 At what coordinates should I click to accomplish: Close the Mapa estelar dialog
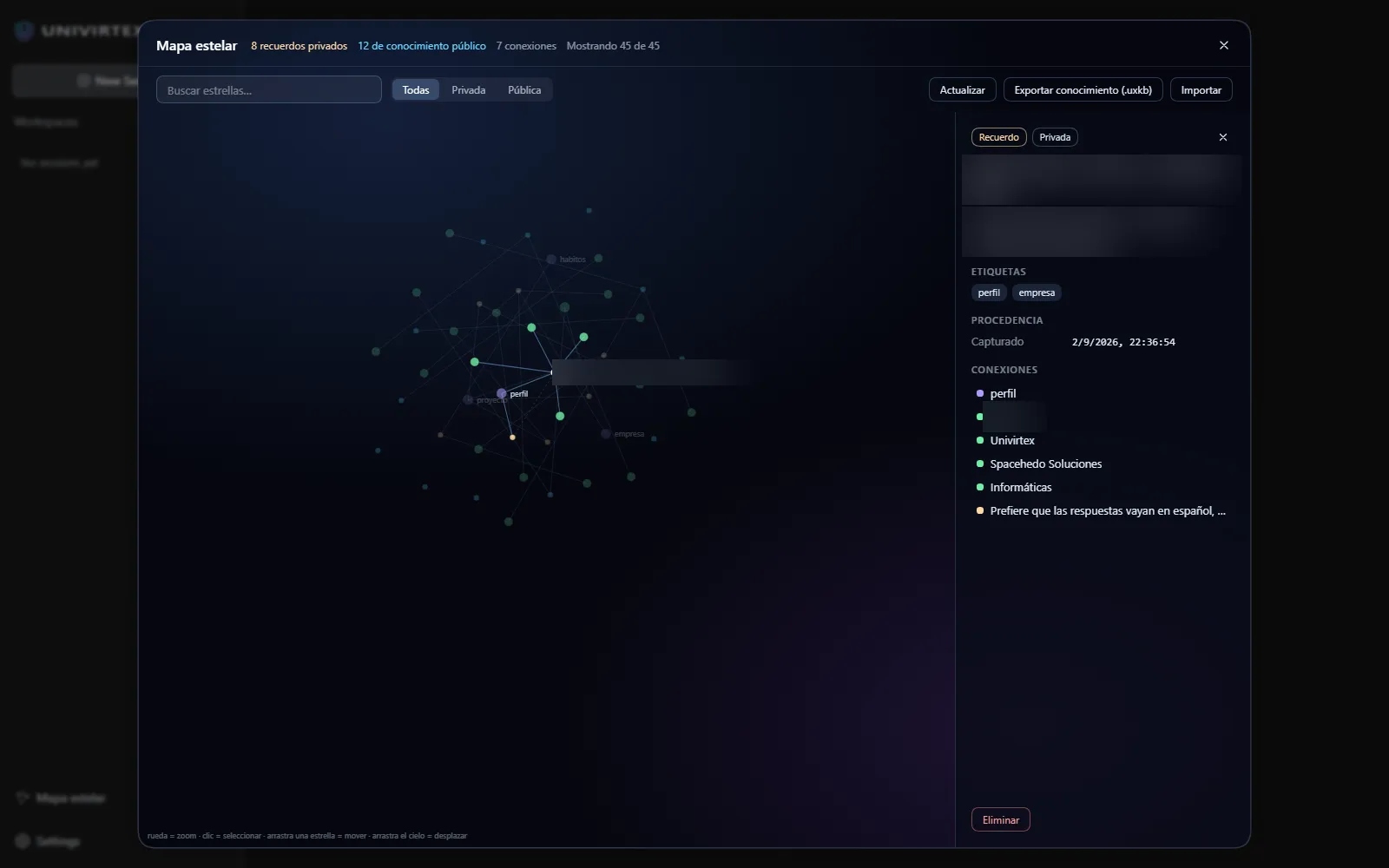coord(1224,45)
